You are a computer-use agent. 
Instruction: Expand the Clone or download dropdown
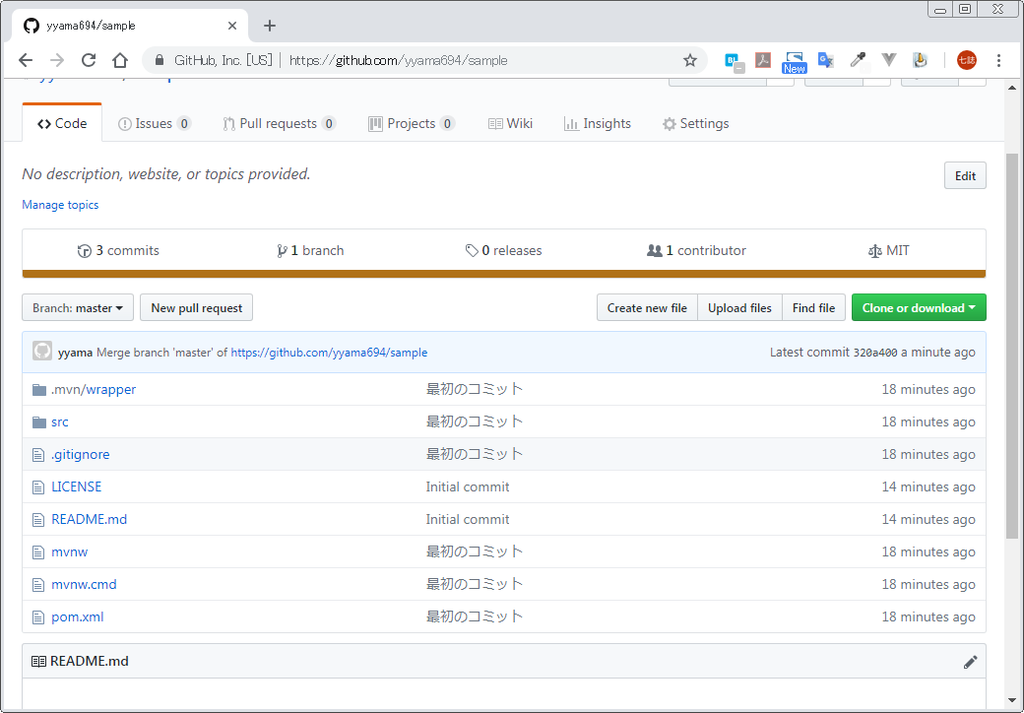click(919, 308)
